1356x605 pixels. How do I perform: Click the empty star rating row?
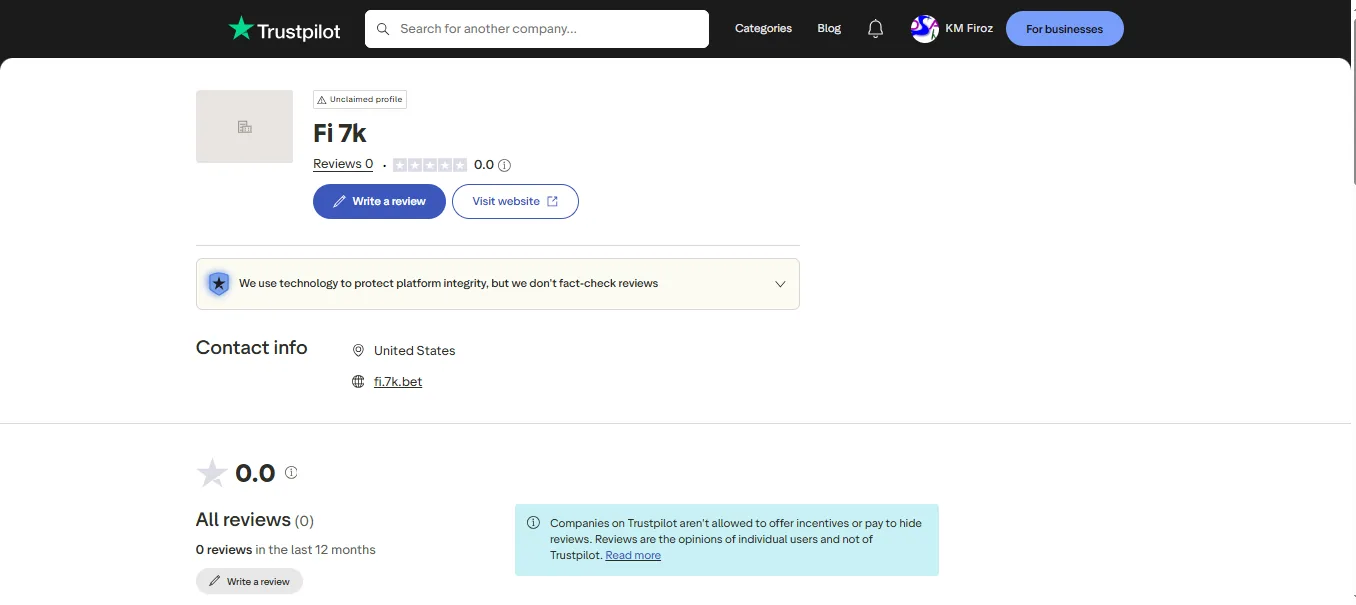[430, 165]
